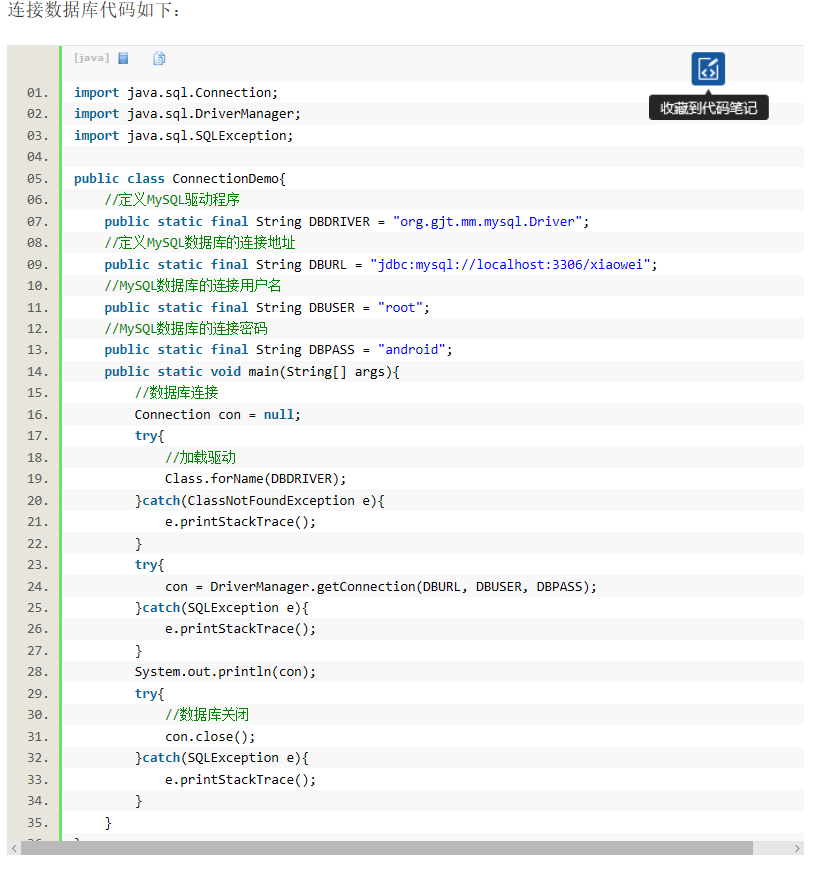The width and height of the screenshot is (833, 880).
Task: Click the comment //定义MySQL数据库的连接地址
Action: click(x=200, y=243)
